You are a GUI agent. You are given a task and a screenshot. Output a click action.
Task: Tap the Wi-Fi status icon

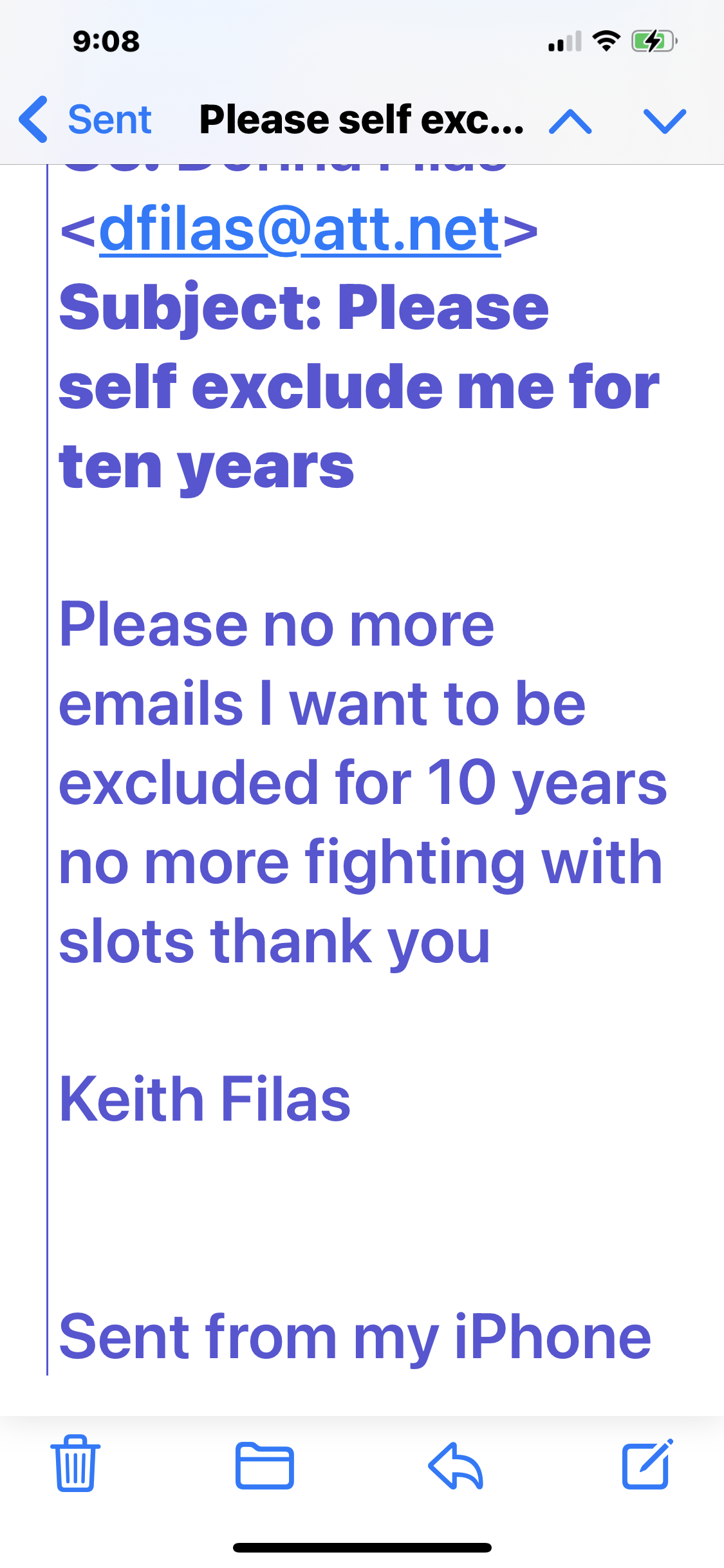click(606, 41)
